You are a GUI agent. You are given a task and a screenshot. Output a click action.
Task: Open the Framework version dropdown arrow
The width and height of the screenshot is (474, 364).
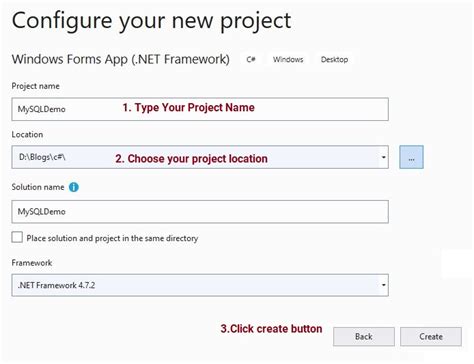tap(384, 285)
